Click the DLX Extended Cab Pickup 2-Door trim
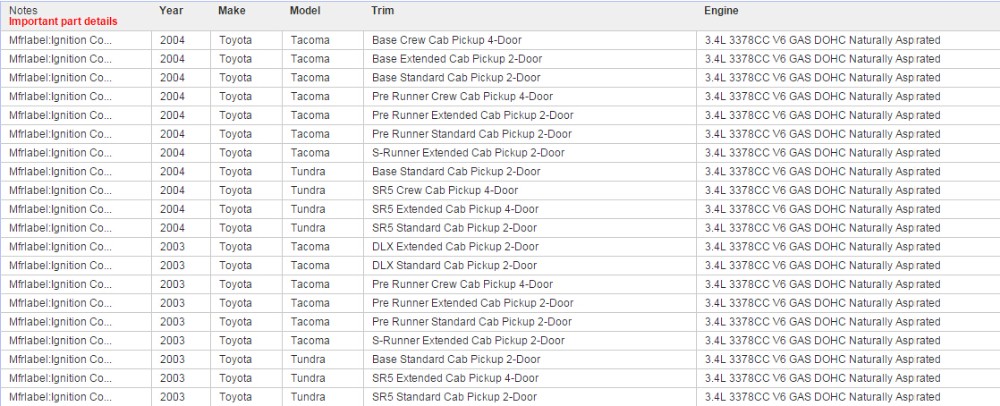 (455, 246)
